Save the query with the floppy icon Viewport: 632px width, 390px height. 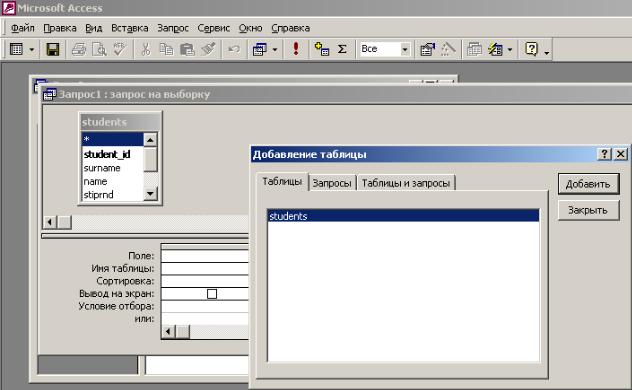(53, 49)
